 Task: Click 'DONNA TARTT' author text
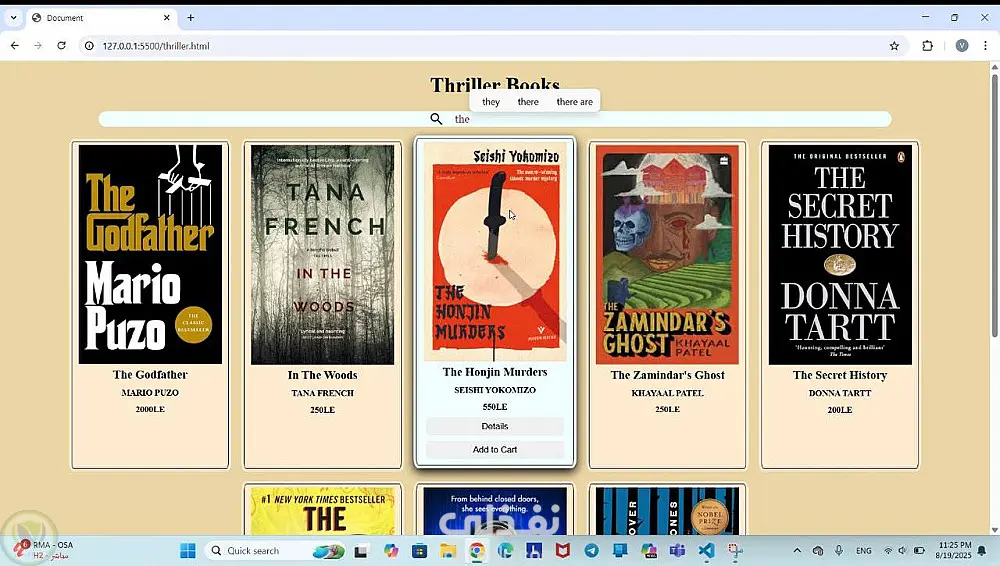tap(840, 393)
